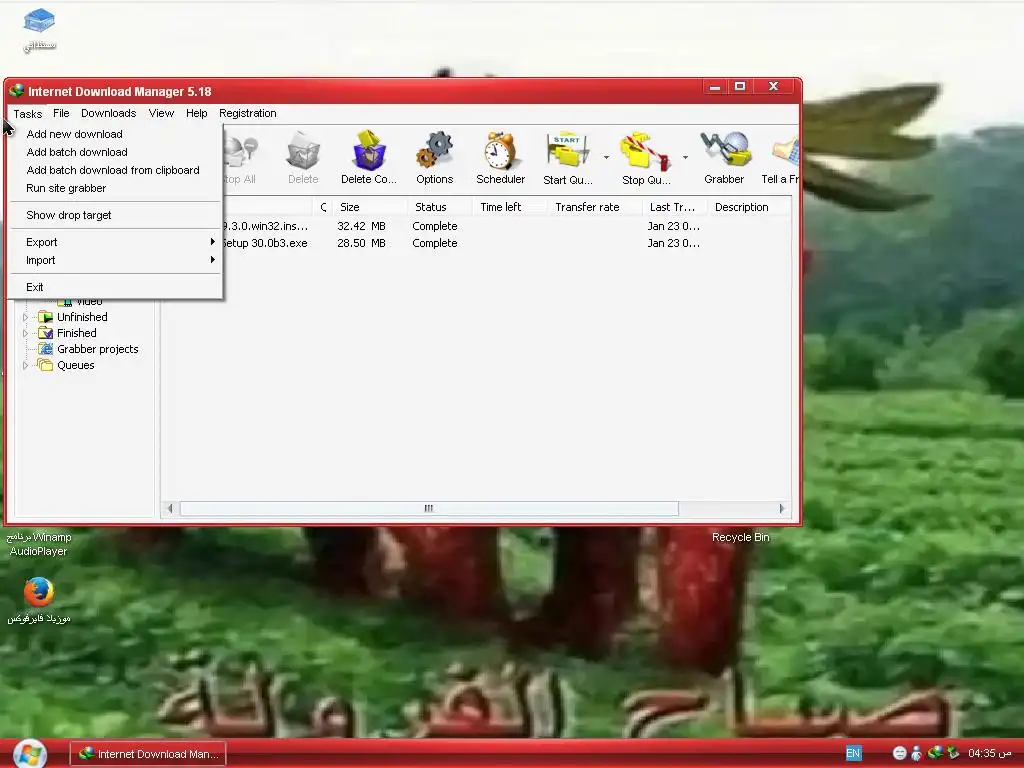
Task: Expand the Unfinished tree node
Action: pos(25,317)
